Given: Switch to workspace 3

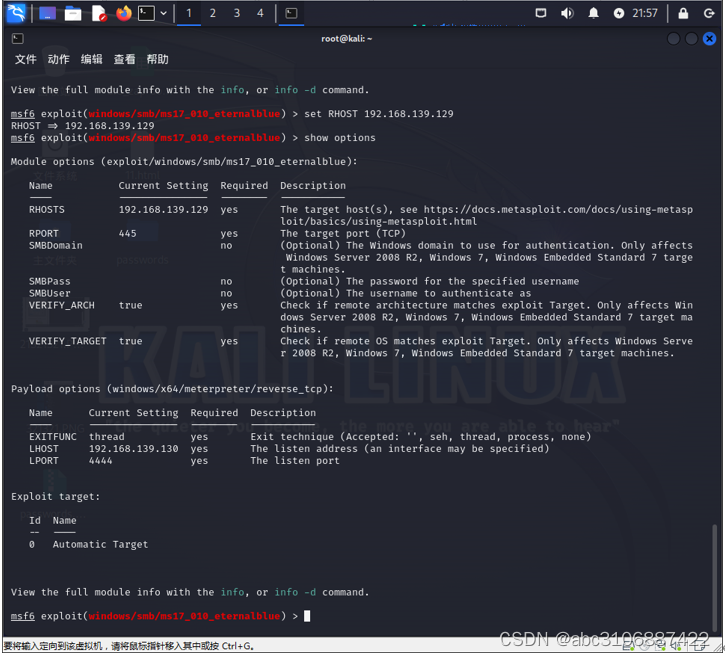Looking at the screenshot, I should (x=237, y=13).
